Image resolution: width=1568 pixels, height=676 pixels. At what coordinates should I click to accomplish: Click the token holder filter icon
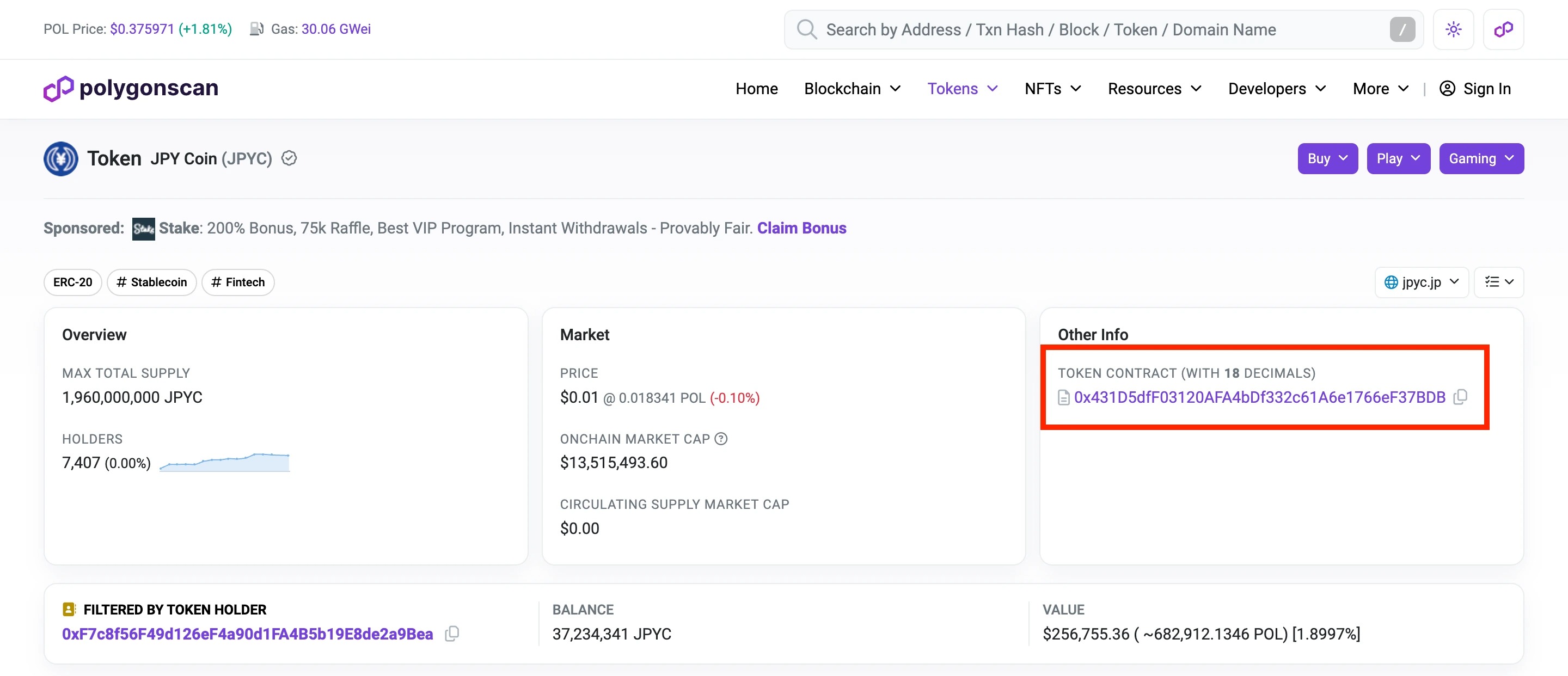tap(69, 609)
